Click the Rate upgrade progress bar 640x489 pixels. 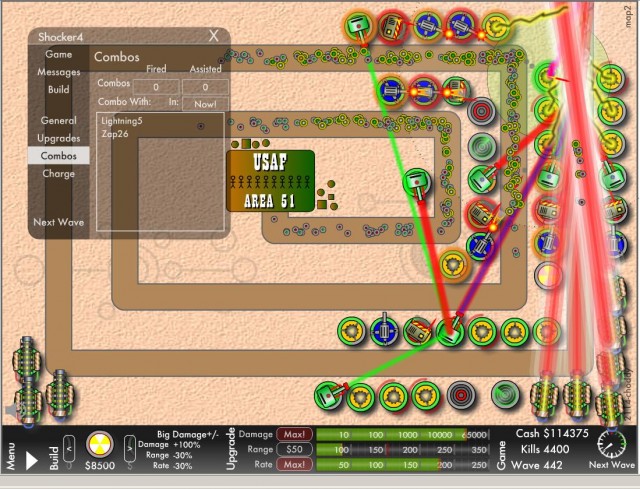(x=402, y=465)
